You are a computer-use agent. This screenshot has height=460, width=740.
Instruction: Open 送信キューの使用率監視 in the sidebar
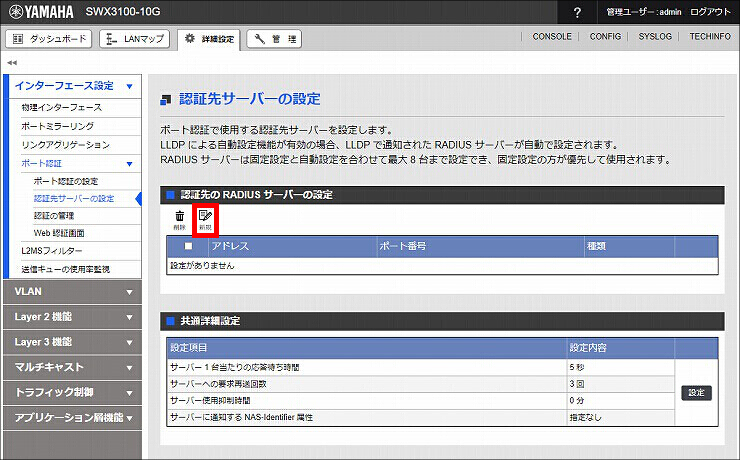(x=66, y=269)
